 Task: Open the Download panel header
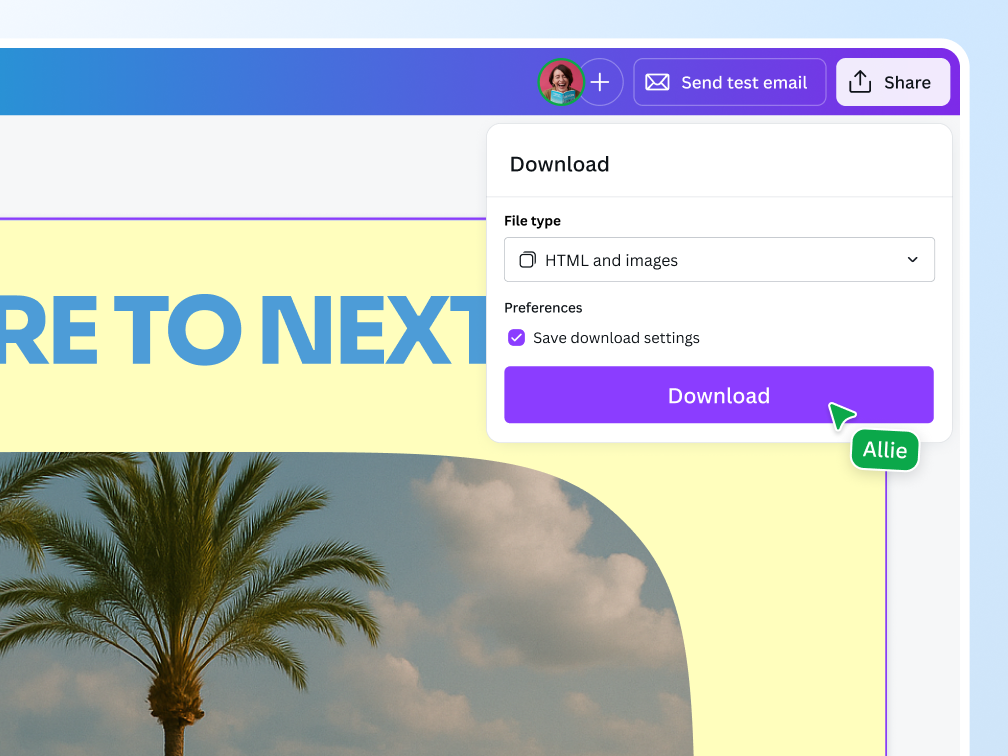(x=560, y=164)
